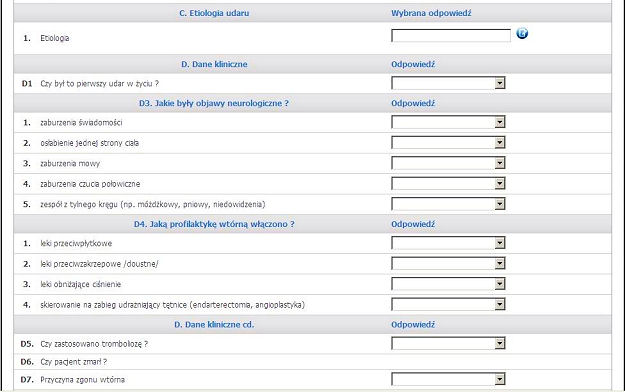Click the blue icon beside Etiologia field
The width and height of the screenshot is (625, 392).
(x=522, y=33)
